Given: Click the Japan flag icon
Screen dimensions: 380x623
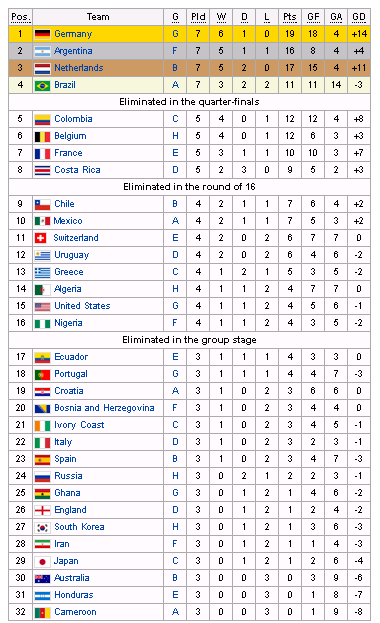Looking at the screenshot, I should click(x=42, y=561).
